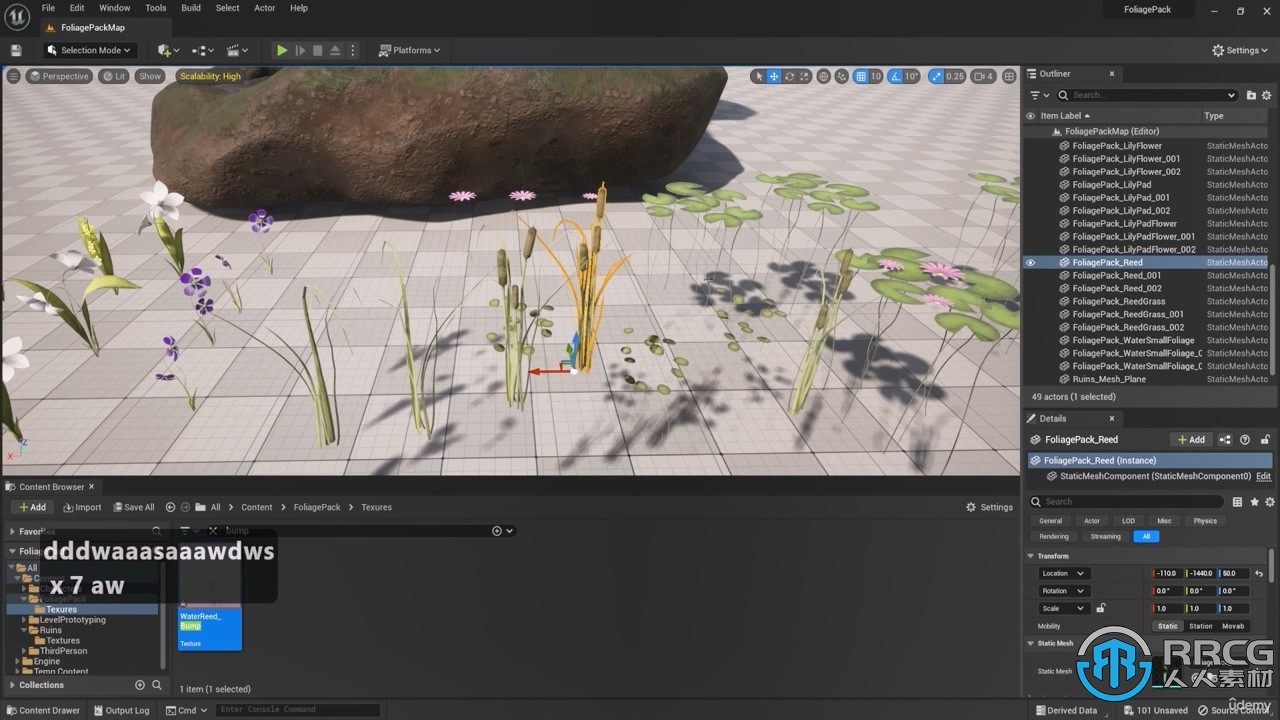Click the Location X value field
Image resolution: width=1280 pixels, height=720 pixels.
[x=1167, y=573]
